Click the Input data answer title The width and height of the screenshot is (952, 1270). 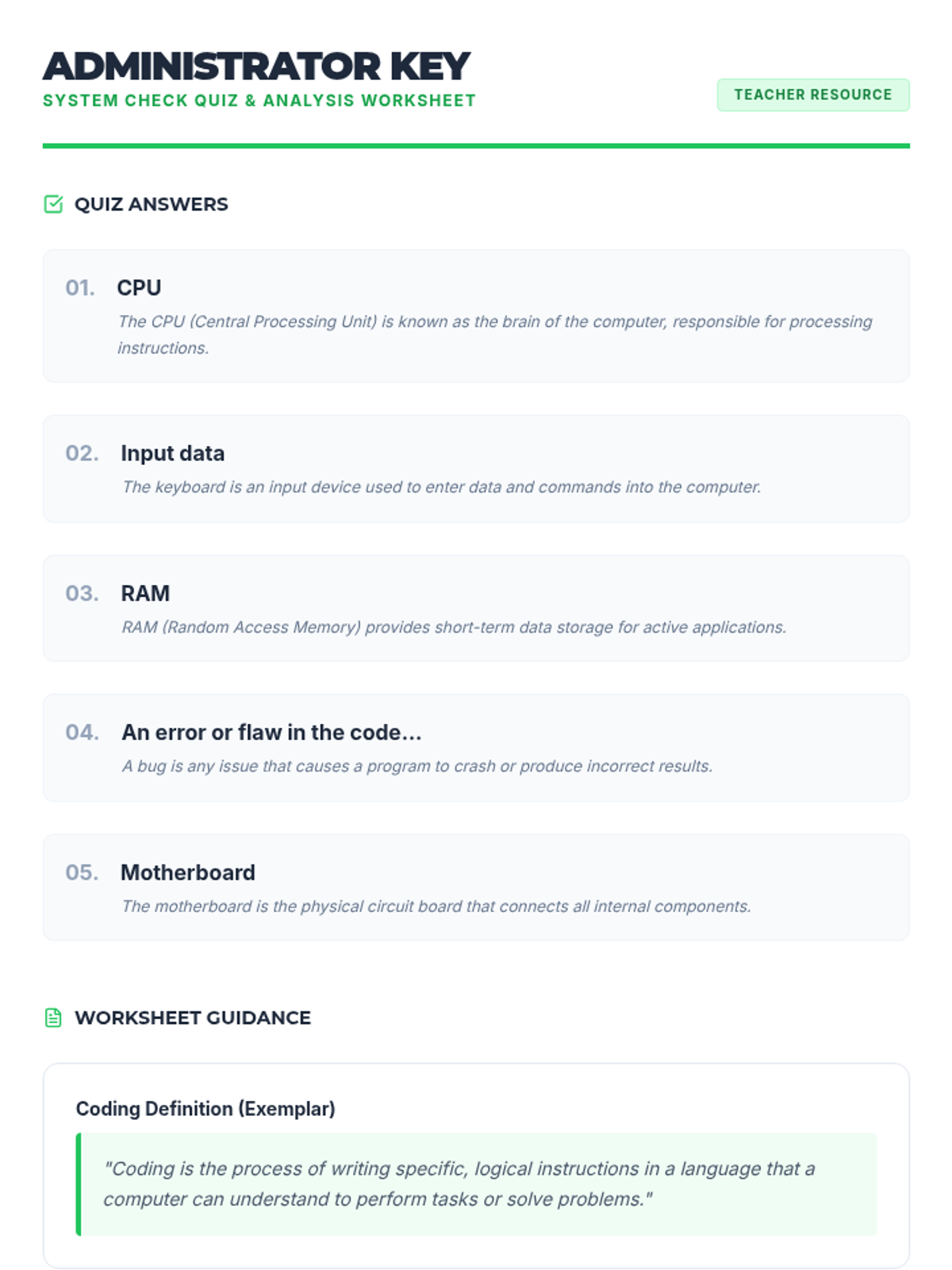tap(172, 453)
